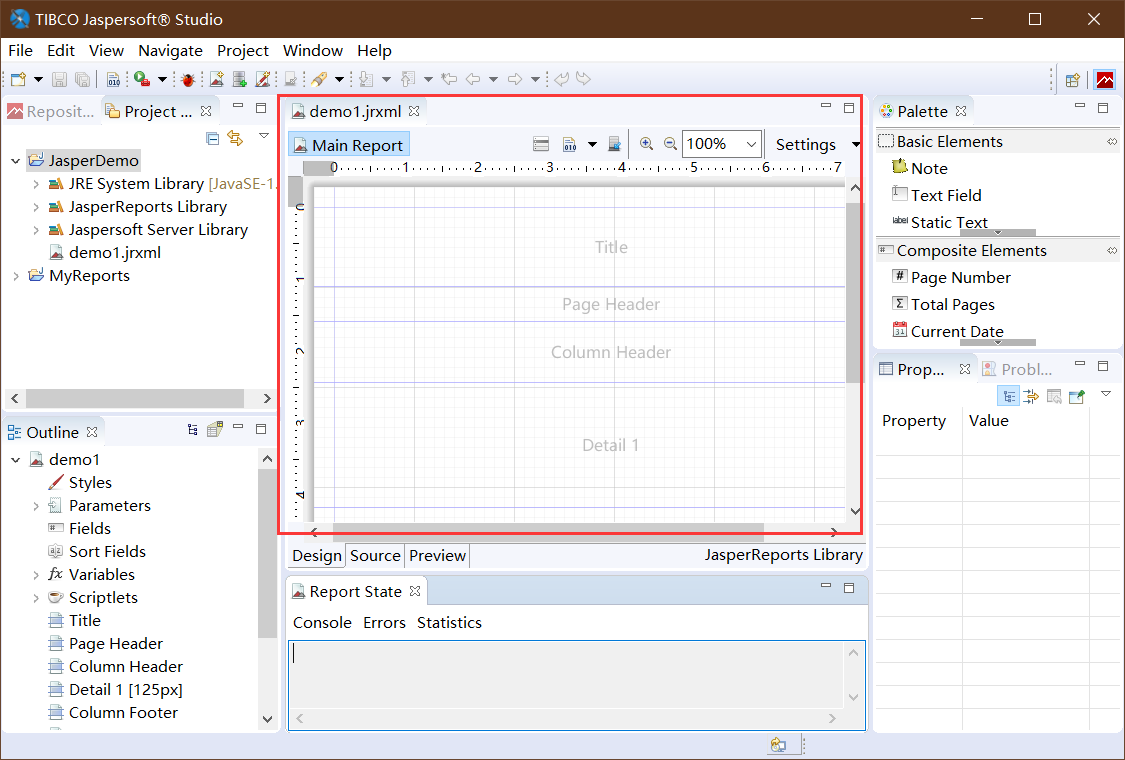Open the Preview view of demo1
Screen dimensions: 1125x760
437,555
